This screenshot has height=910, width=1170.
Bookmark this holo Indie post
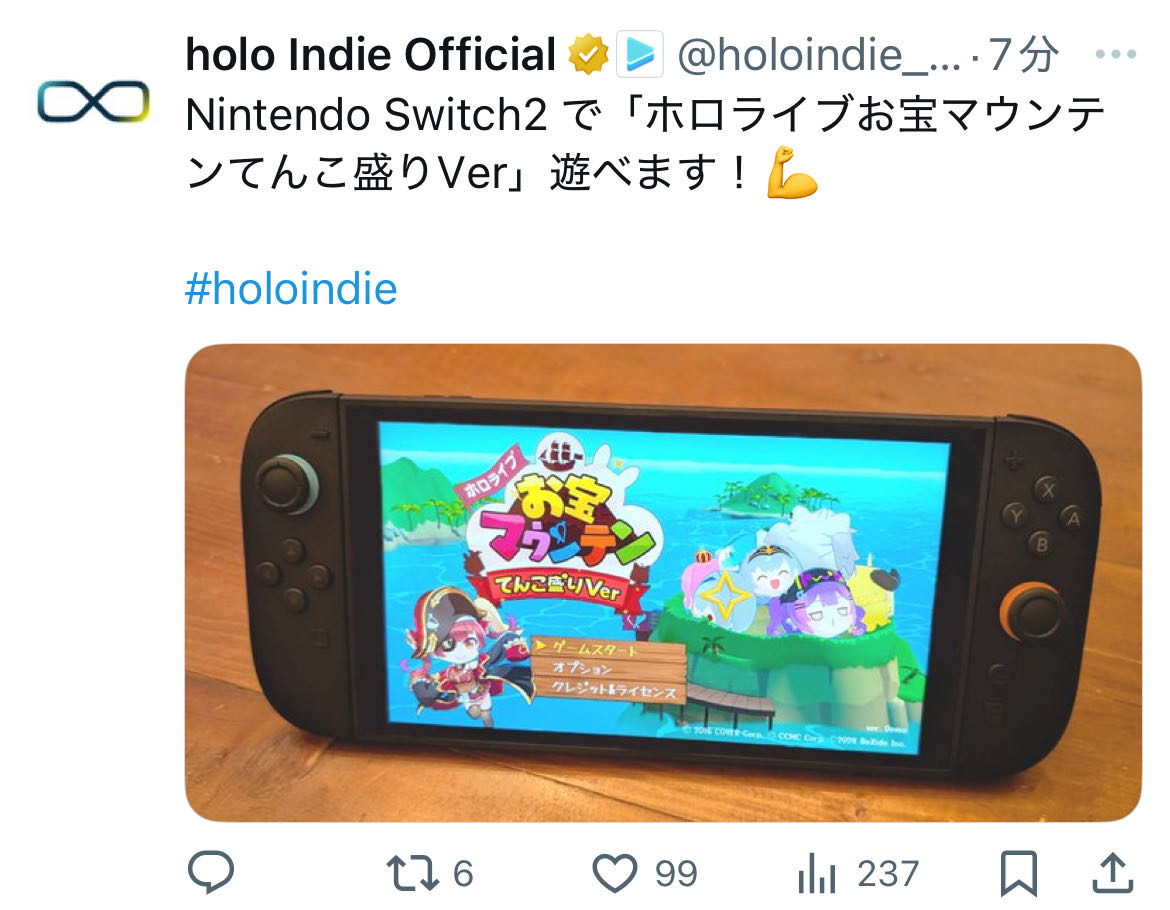pyautogui.click(x=1019, y=872)
